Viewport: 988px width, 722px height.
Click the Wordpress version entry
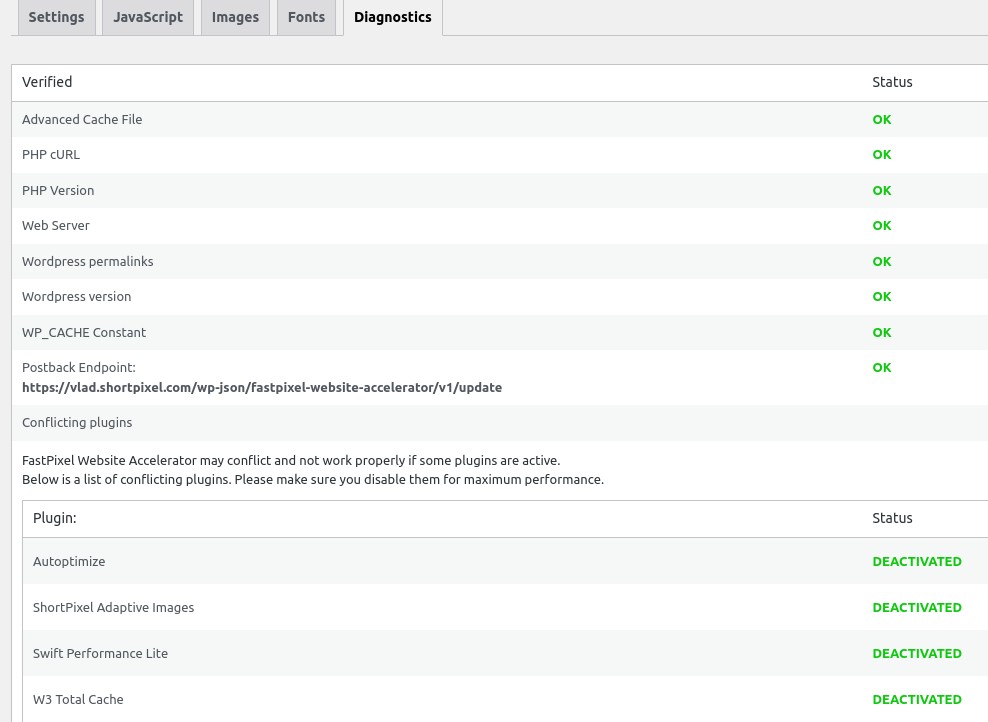77,297
